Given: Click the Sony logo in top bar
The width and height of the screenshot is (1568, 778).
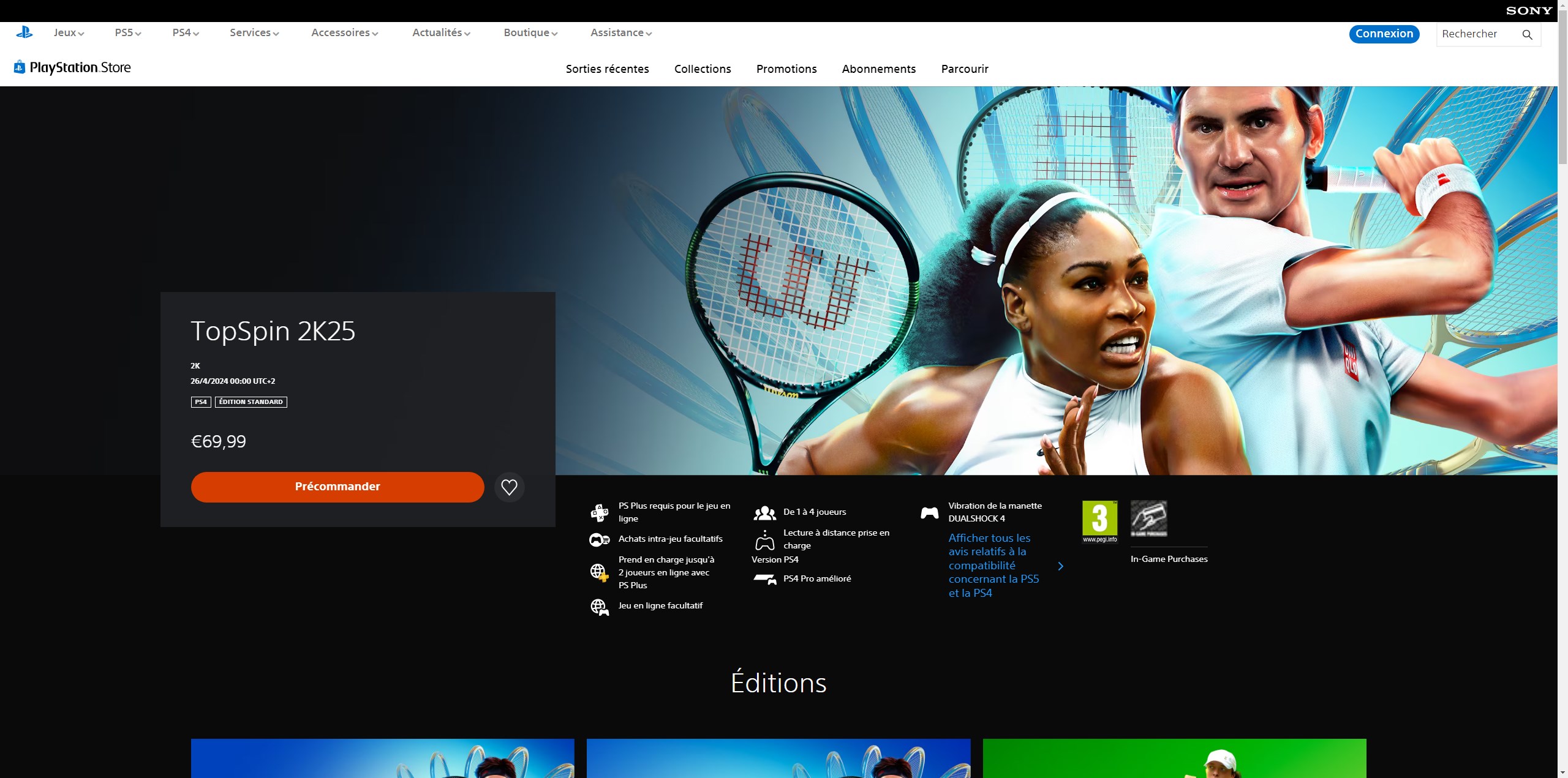Looking at the screenshot, I should (x=1529, y=10).
